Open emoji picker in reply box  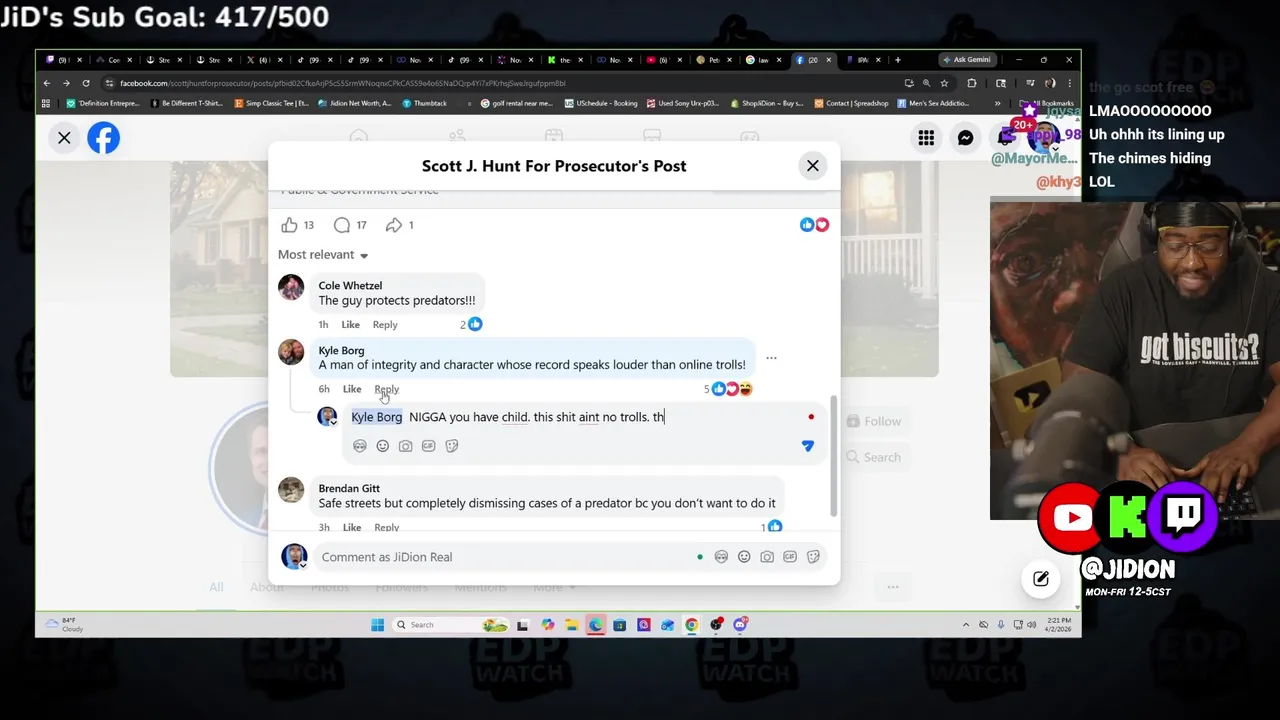point(382,446)
